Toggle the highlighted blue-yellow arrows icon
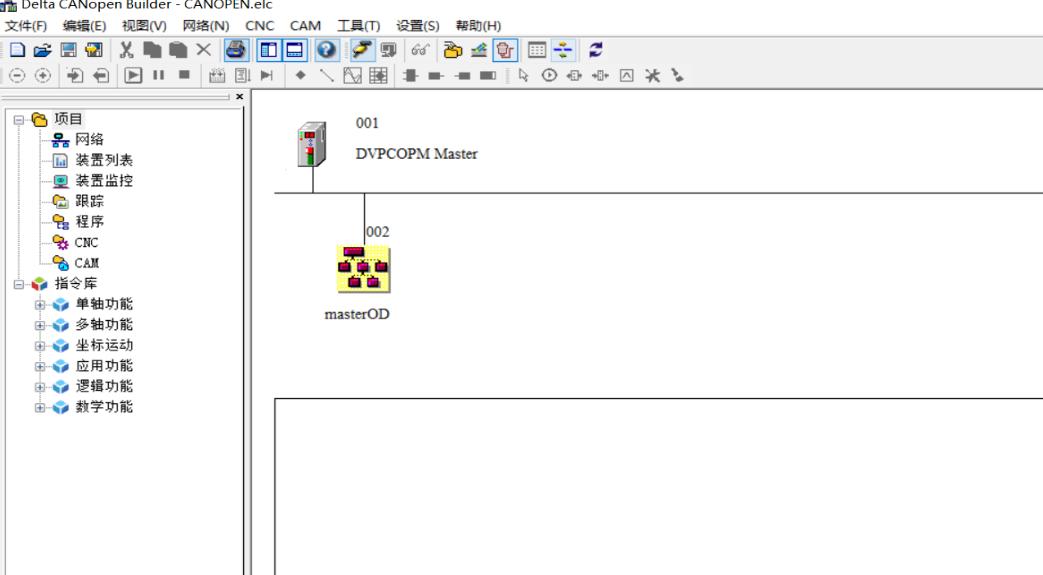 [563, 50]
